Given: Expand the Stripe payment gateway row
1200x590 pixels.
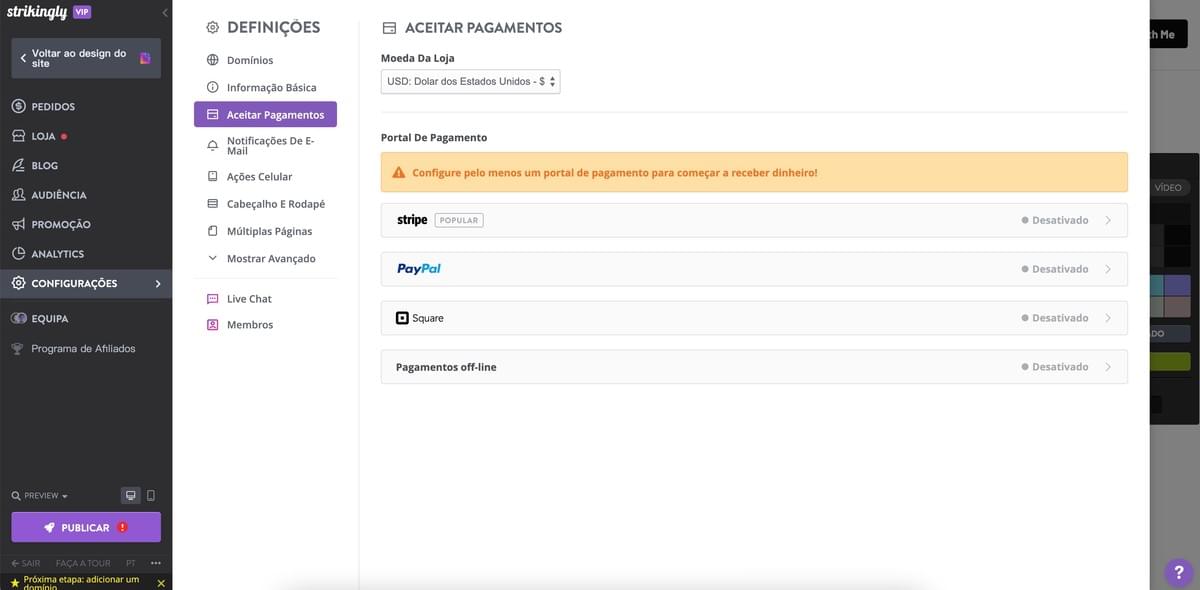Looking at the screenshot, I should (x=753, y=220).
